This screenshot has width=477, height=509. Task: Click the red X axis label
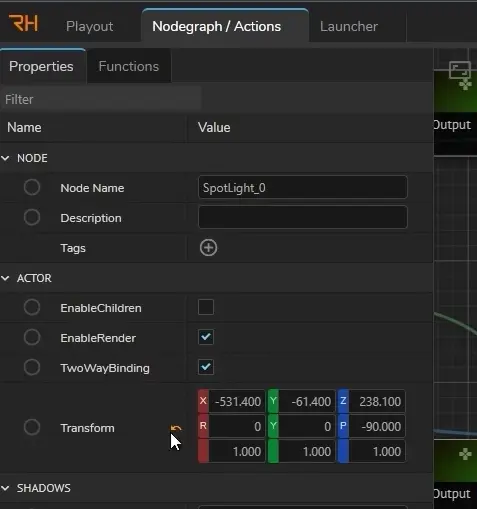coord(203,401)
